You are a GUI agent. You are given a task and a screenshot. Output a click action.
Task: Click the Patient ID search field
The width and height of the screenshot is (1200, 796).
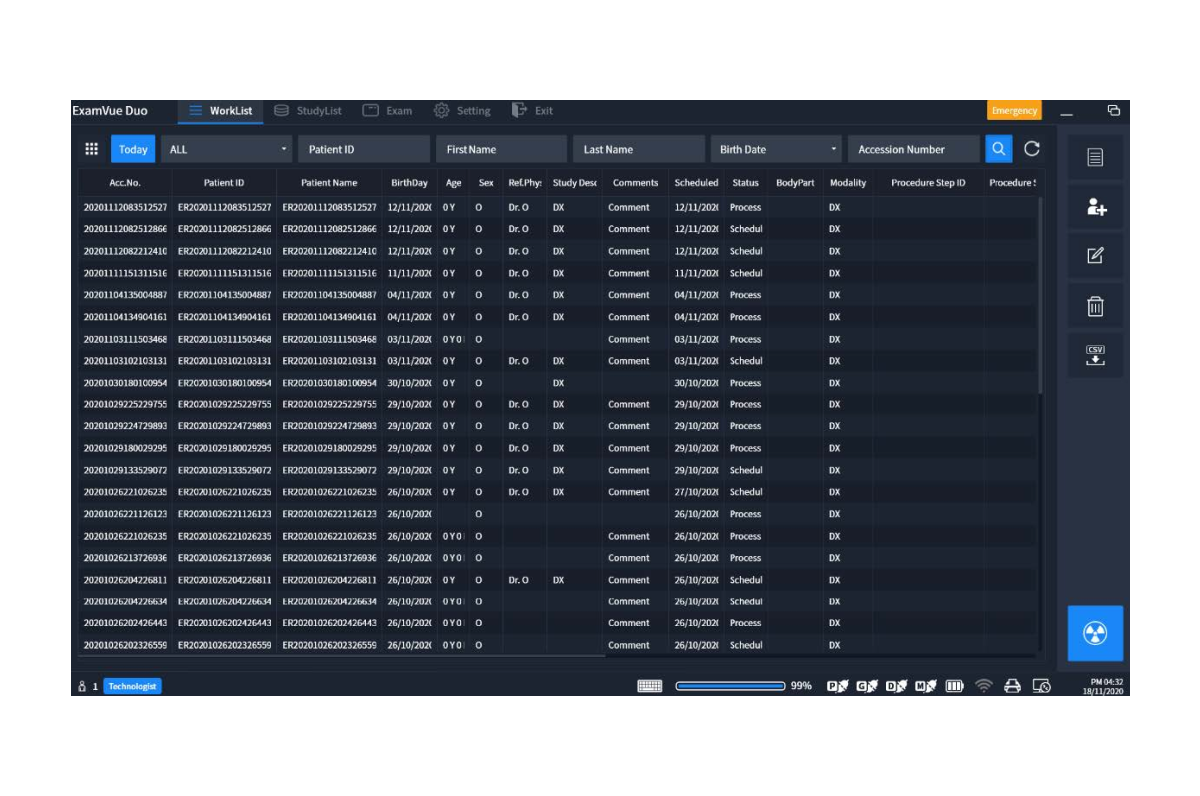pyautogui.click(x=364, y=149)
